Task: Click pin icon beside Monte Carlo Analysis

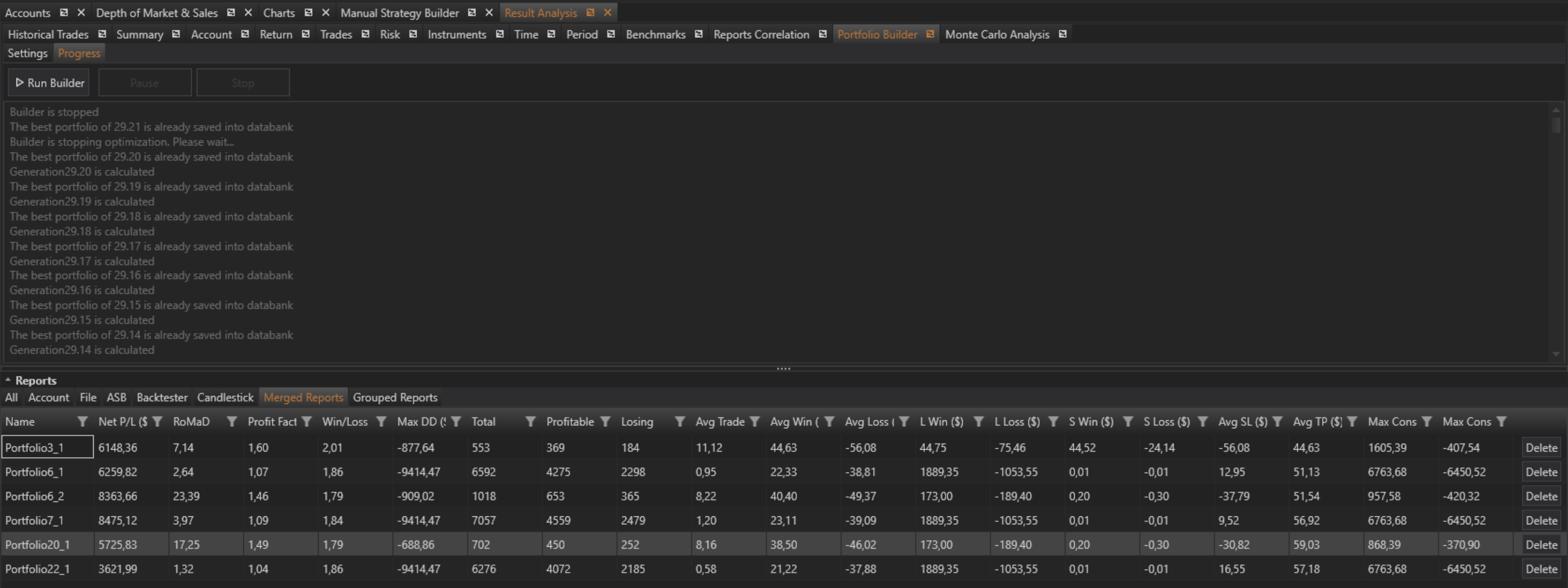Action: pyautogui.click(x=1062, y=34)
